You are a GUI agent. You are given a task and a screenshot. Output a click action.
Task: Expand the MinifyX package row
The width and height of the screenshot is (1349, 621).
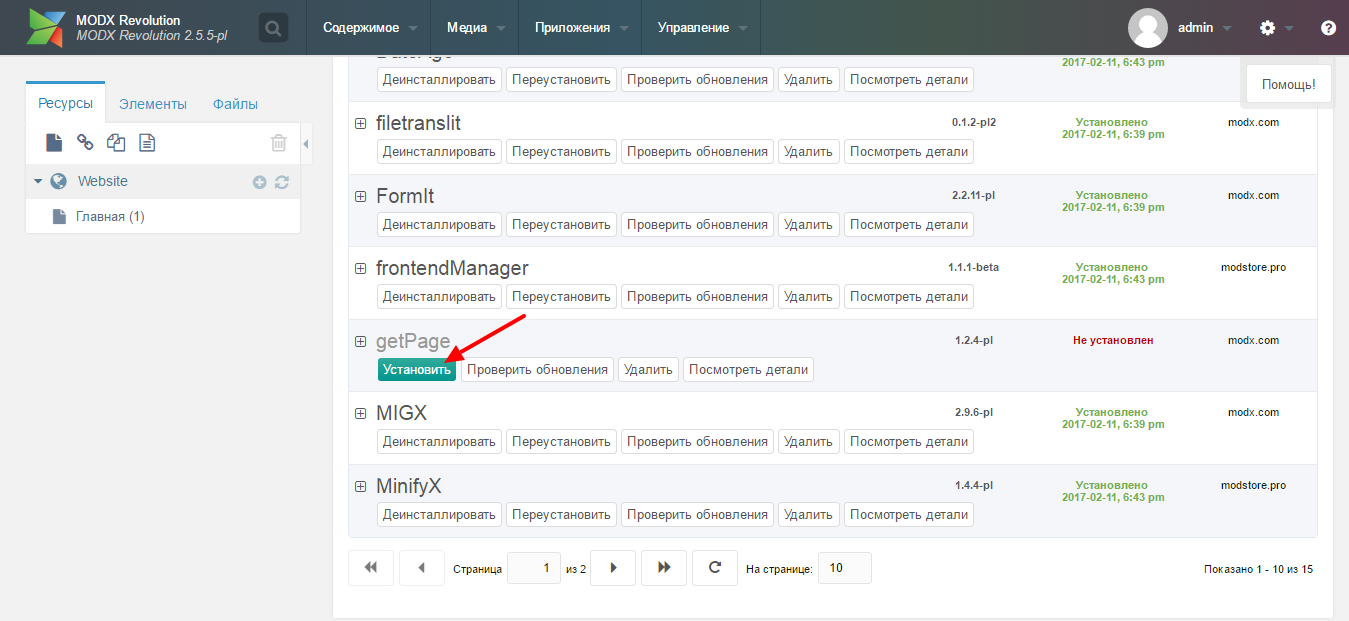coord(360,486)
